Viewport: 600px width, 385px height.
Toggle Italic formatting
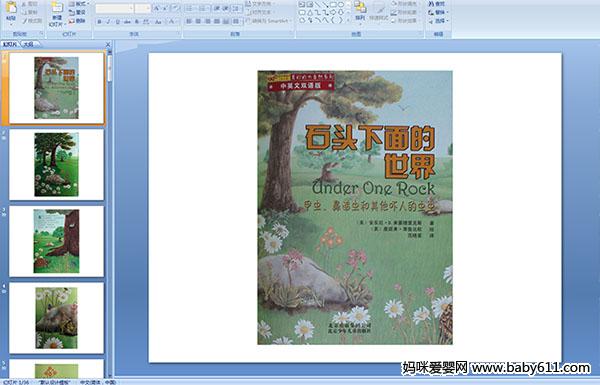[x=108, y=22]
